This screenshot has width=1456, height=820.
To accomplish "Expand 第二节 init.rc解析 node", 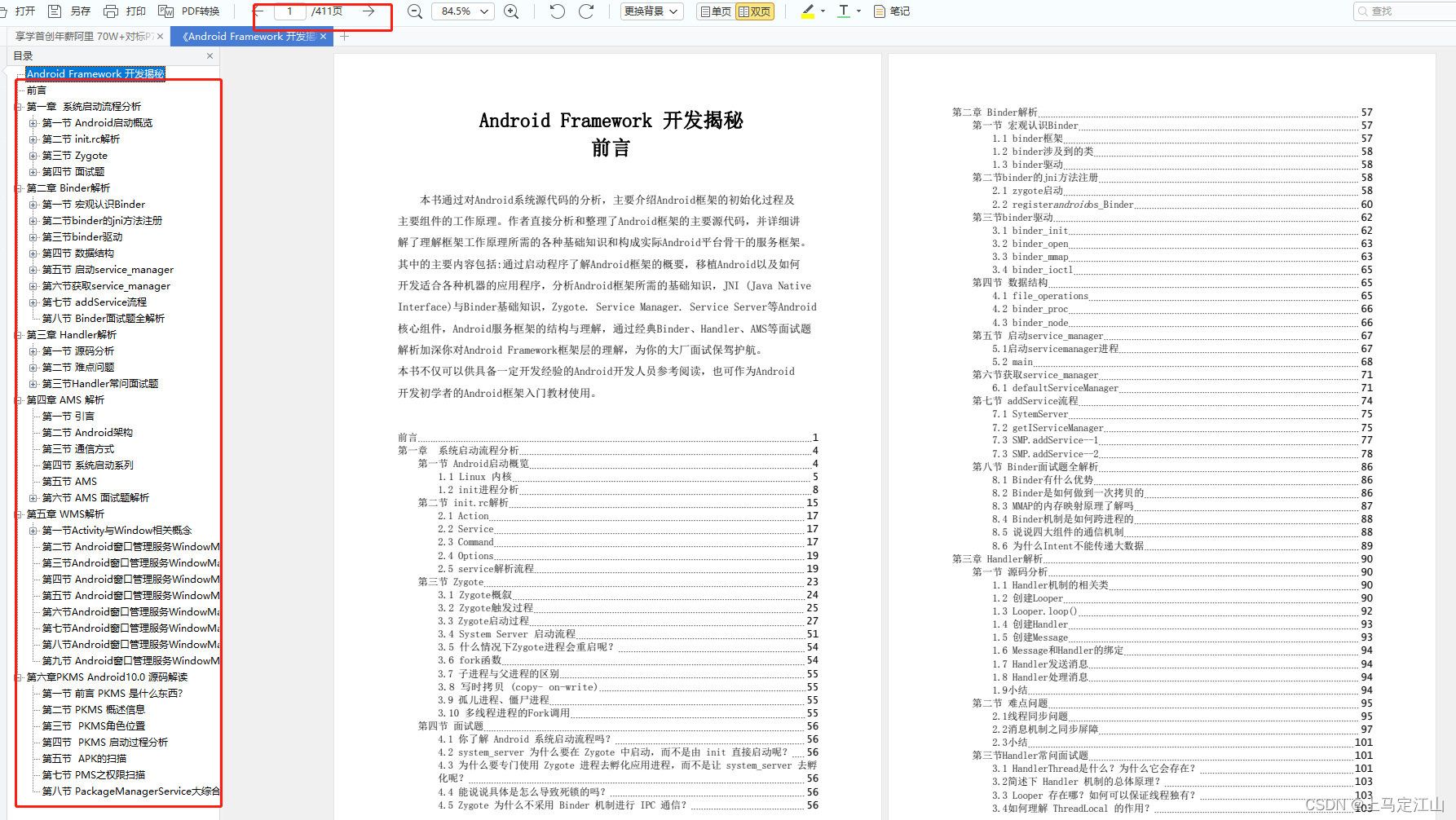I will 33,139.
